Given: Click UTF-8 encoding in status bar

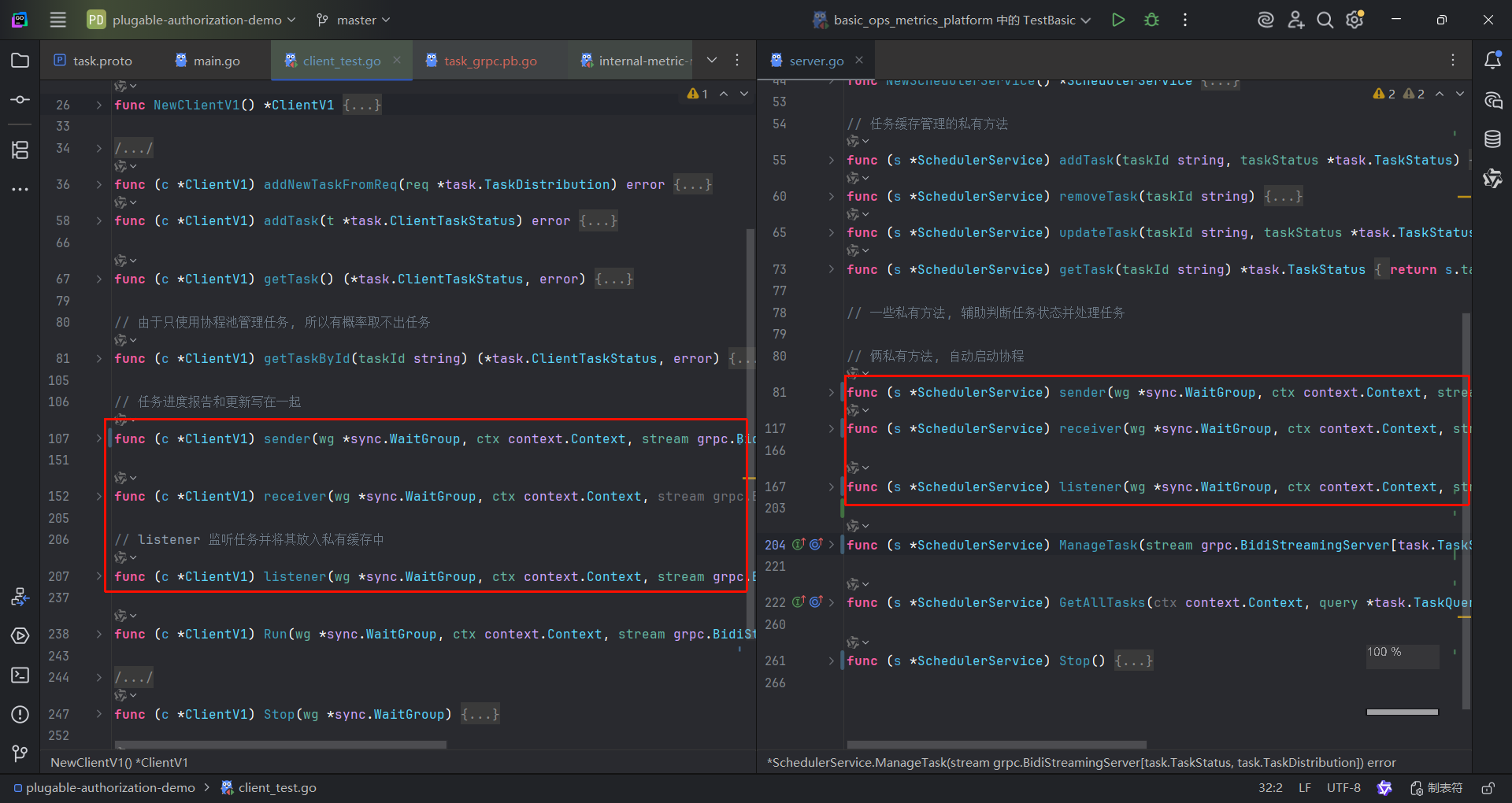Looking at the screenshot, I should point(1343,788).
